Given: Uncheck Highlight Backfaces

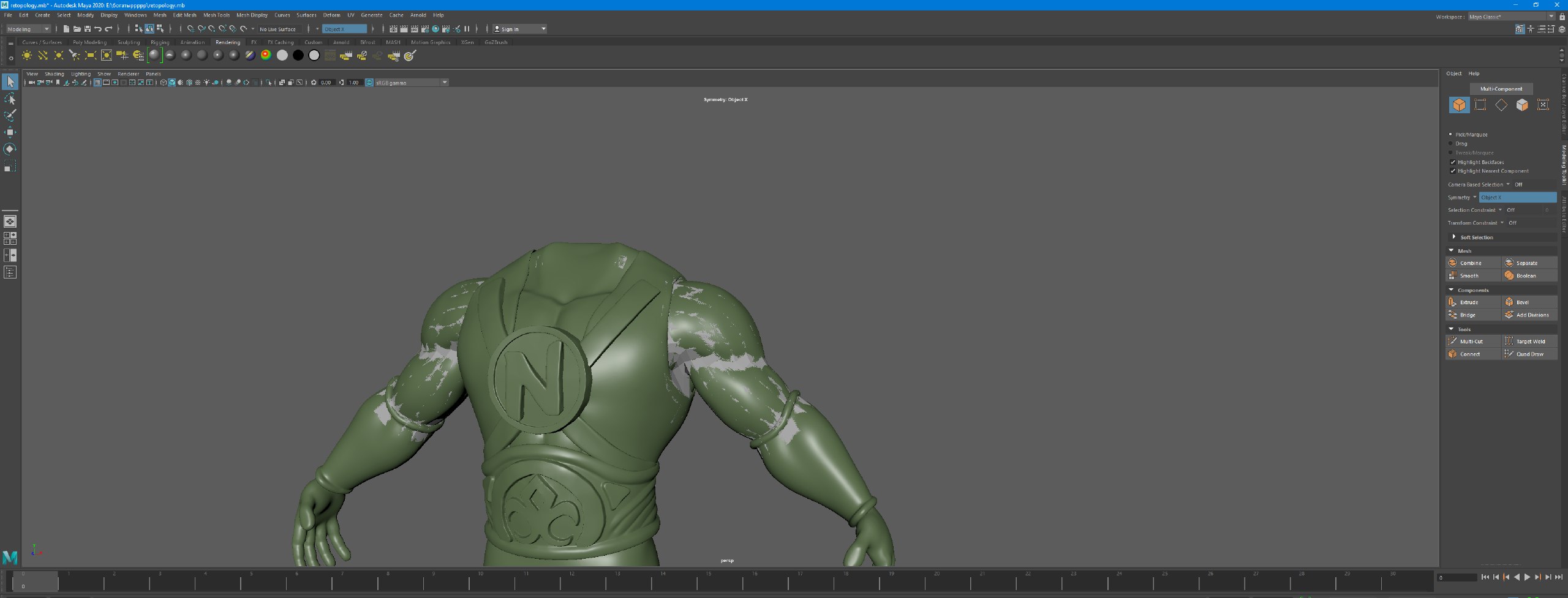Looking at the screenshot, I should (x=1452, y=162).
